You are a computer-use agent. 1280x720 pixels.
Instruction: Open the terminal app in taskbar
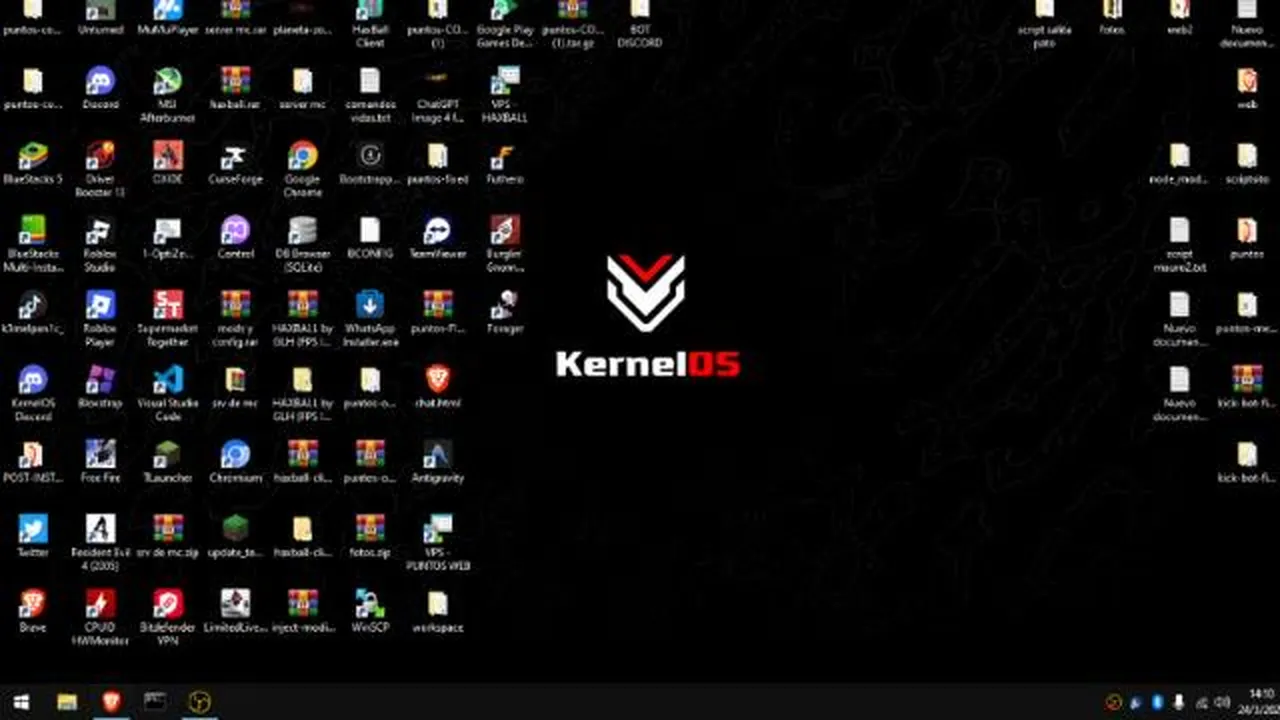(155, 702)
